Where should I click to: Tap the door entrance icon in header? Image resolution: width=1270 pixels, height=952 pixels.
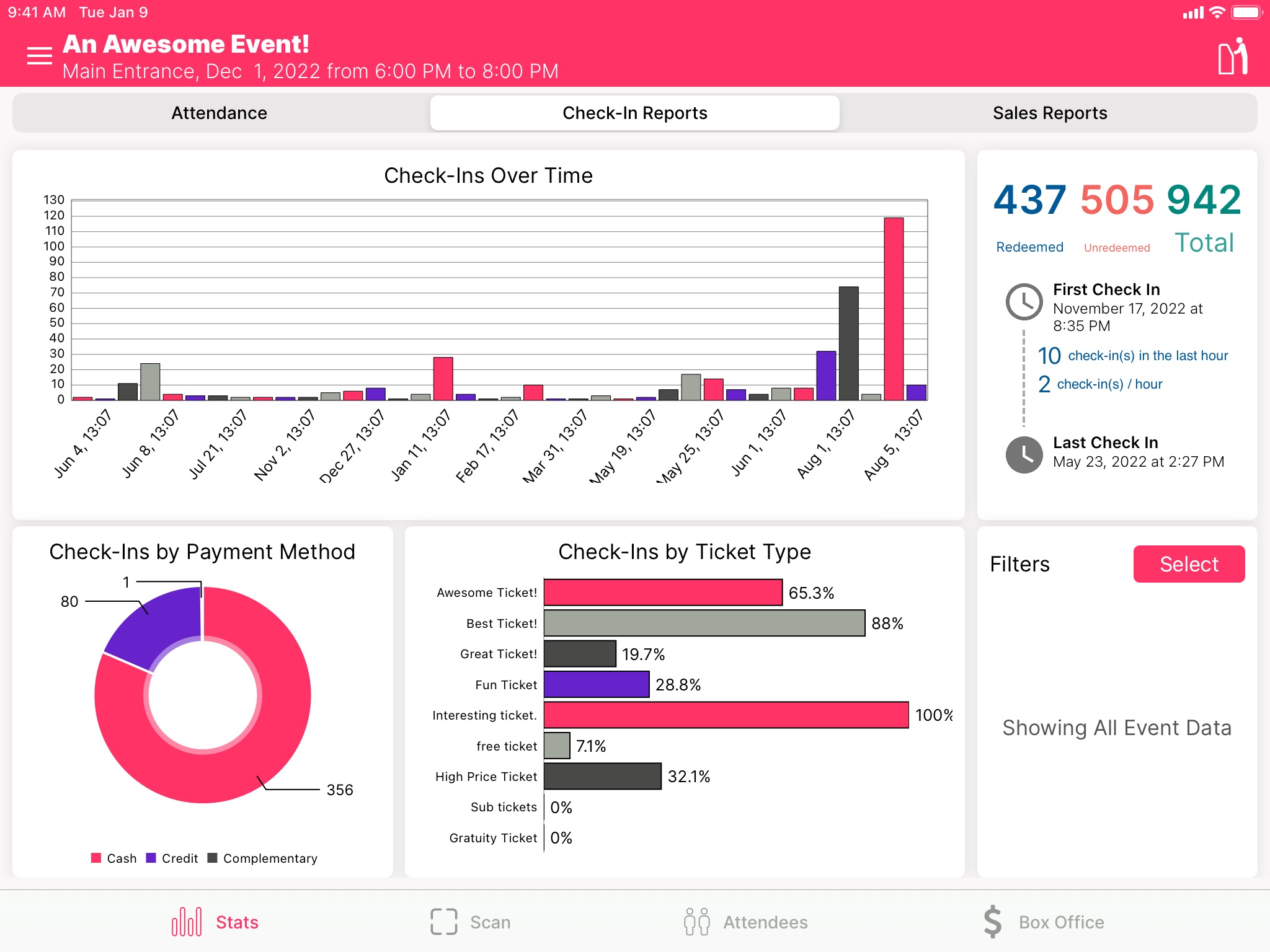tap(1233, 56)
